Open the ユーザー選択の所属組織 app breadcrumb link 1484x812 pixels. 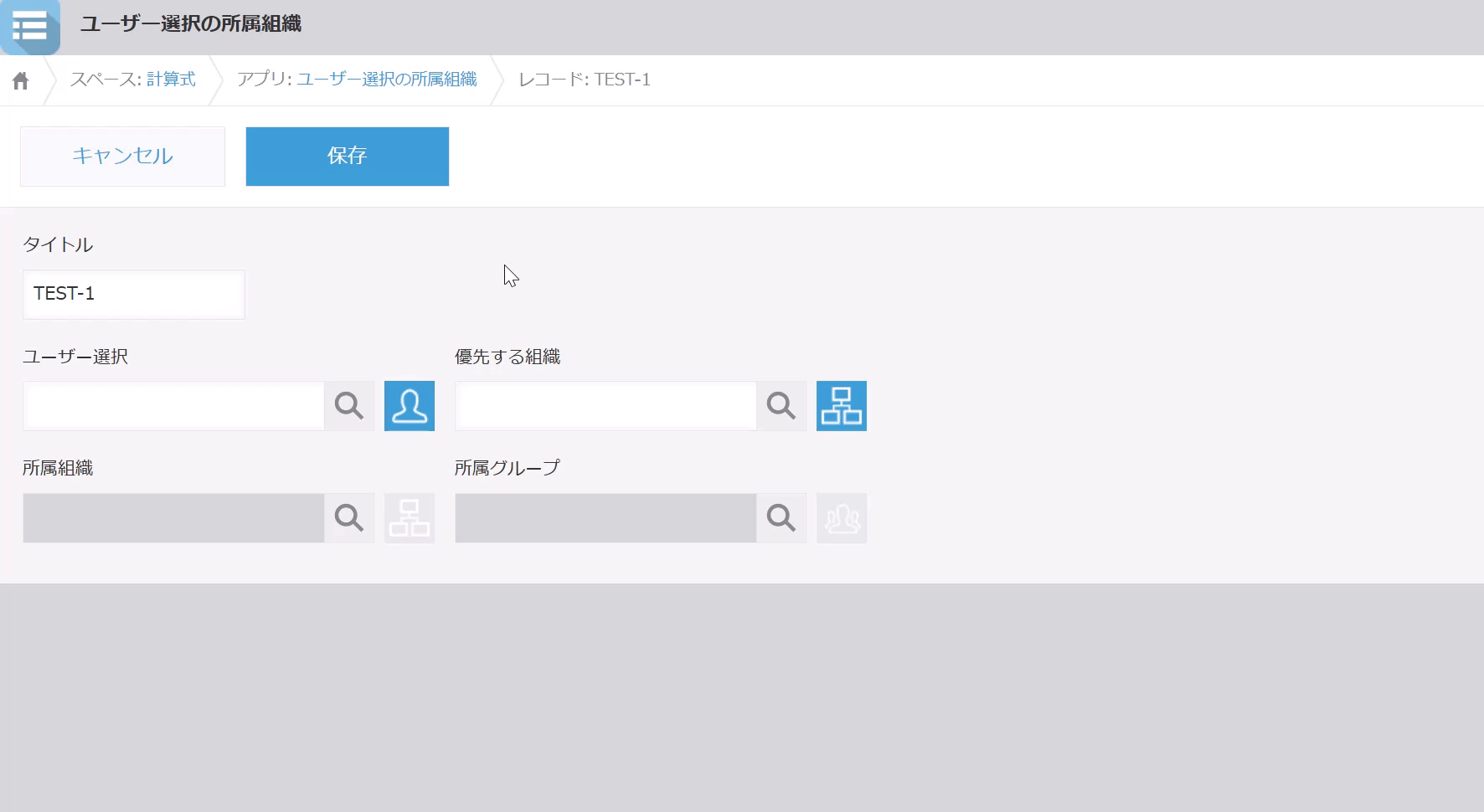[386, 80]
